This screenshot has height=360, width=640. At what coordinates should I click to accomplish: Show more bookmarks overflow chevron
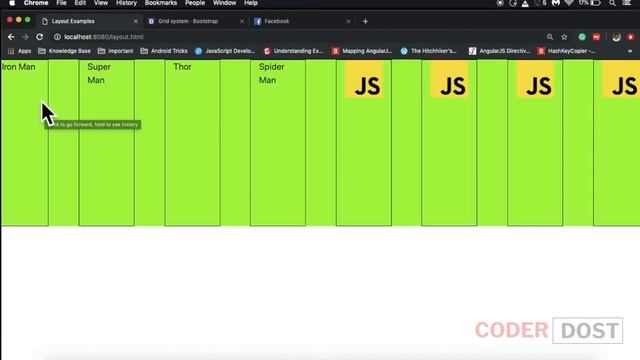tap(630, 51)
